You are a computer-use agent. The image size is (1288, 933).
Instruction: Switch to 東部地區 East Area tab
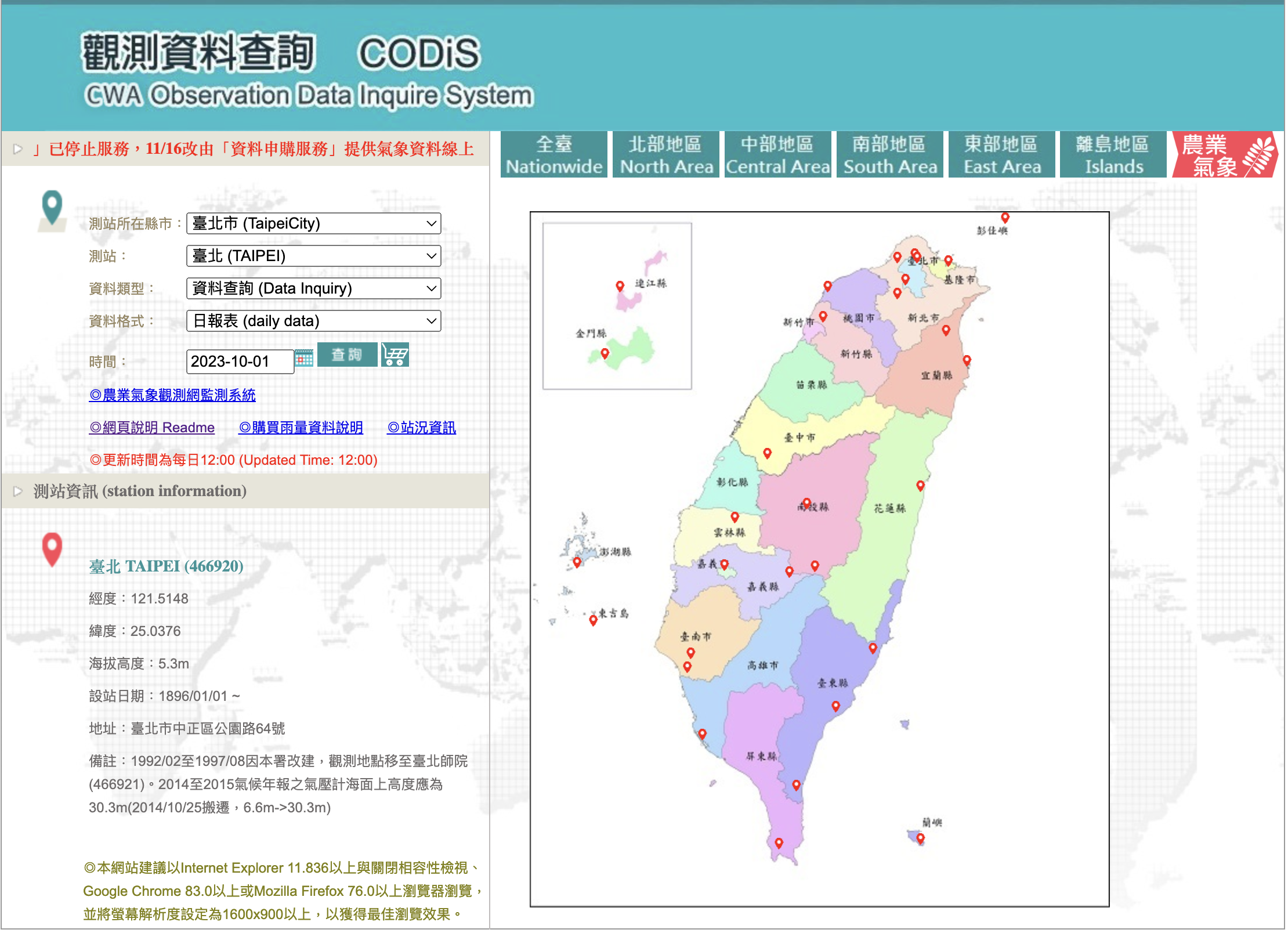click(x=1002, y=155)
